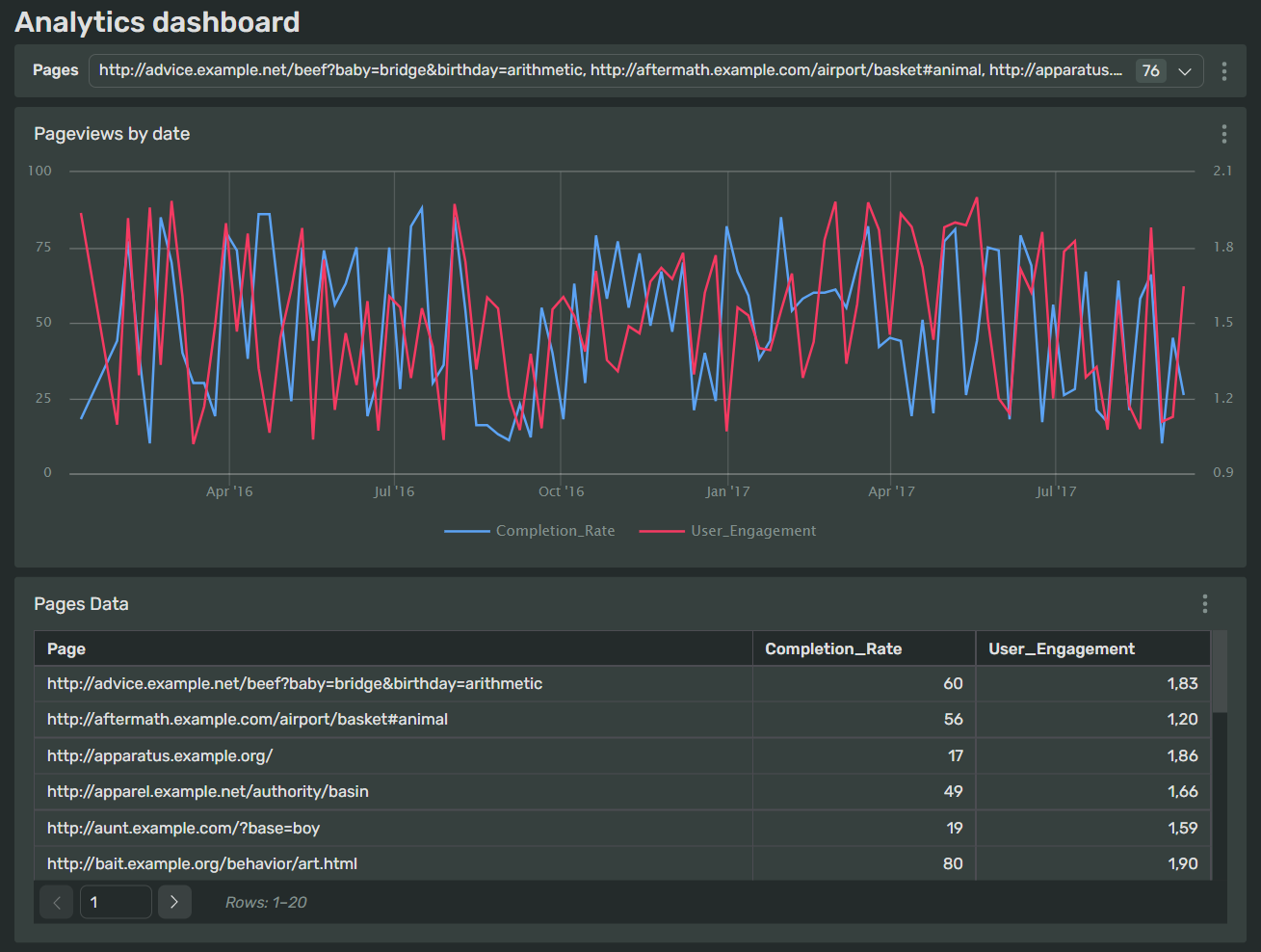Viewport: 1261px width, 952px height.
Task: Click Completion_Rate value 49
Action: [x=953, y=792]
